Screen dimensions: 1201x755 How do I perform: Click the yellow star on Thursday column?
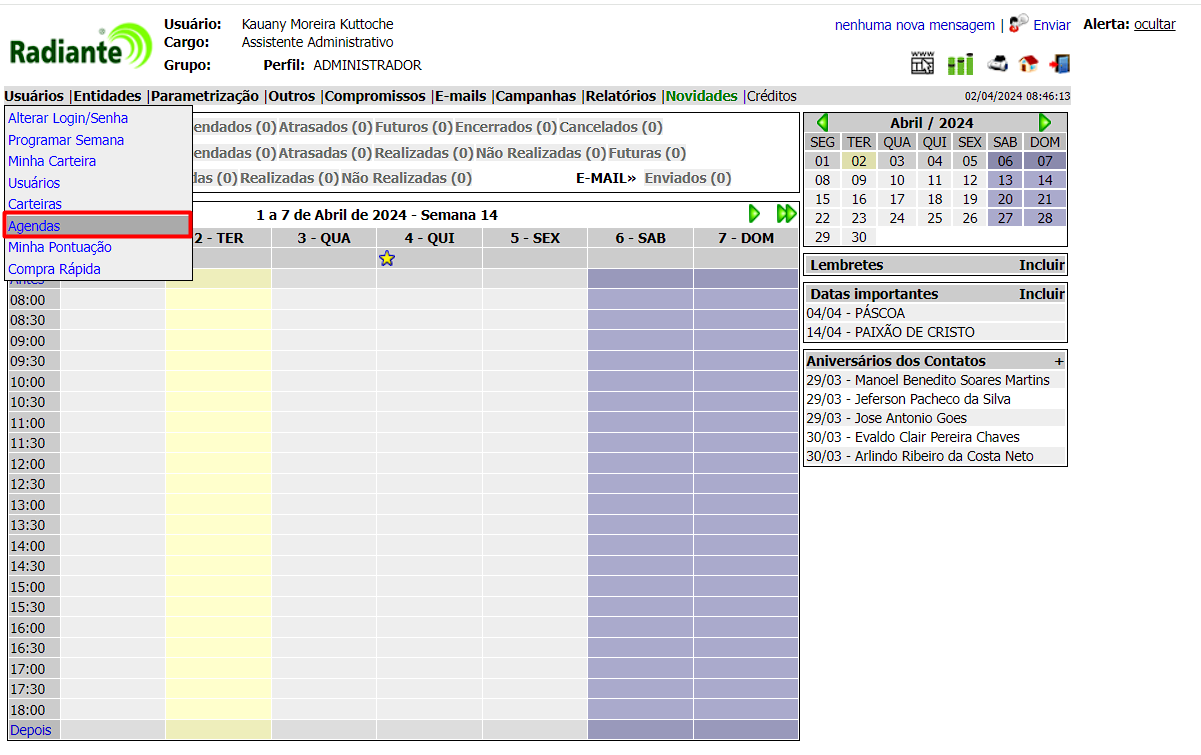click(x=387, y=259)
